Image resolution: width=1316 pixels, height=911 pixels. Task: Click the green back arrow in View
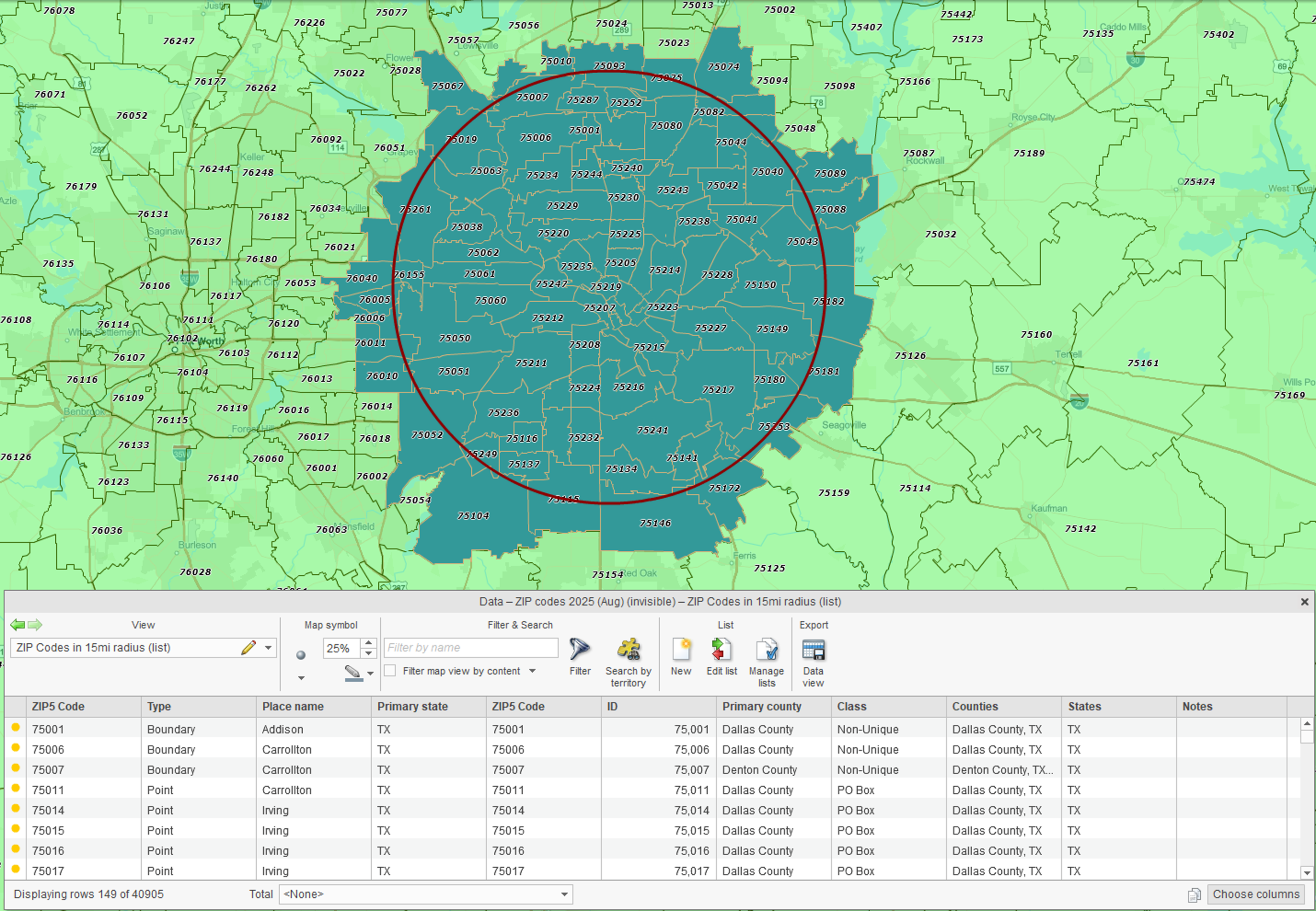point(17,624)
